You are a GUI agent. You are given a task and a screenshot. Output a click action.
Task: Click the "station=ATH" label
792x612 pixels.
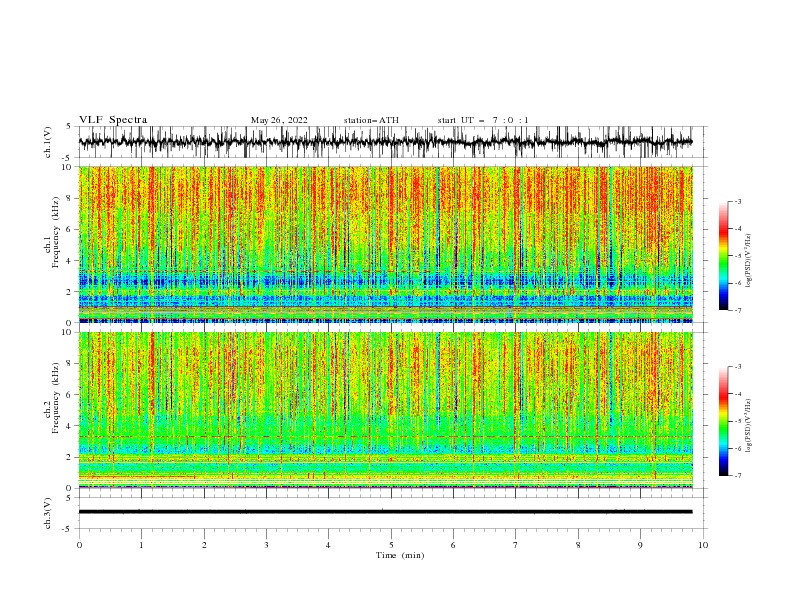[x=371, y=120]
